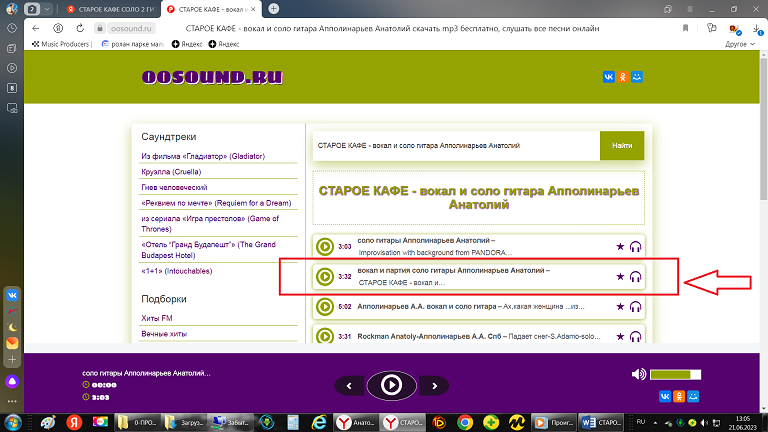
Task: Mute audio via speaker icon in player
Action: tap(639, 374)
